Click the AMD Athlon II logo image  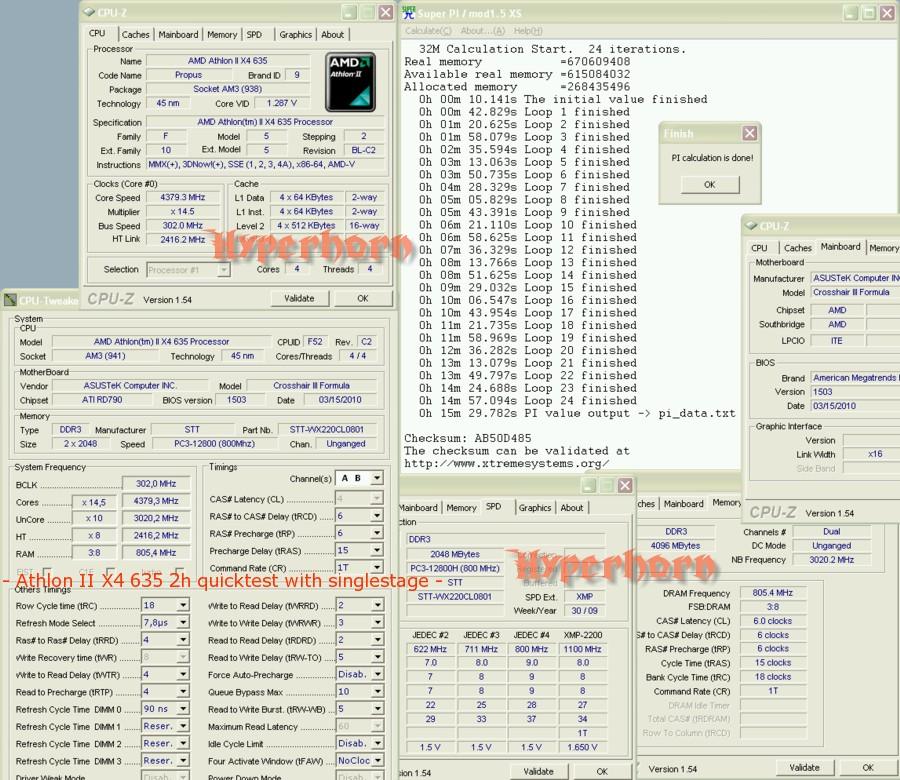(x=351, y=82)
